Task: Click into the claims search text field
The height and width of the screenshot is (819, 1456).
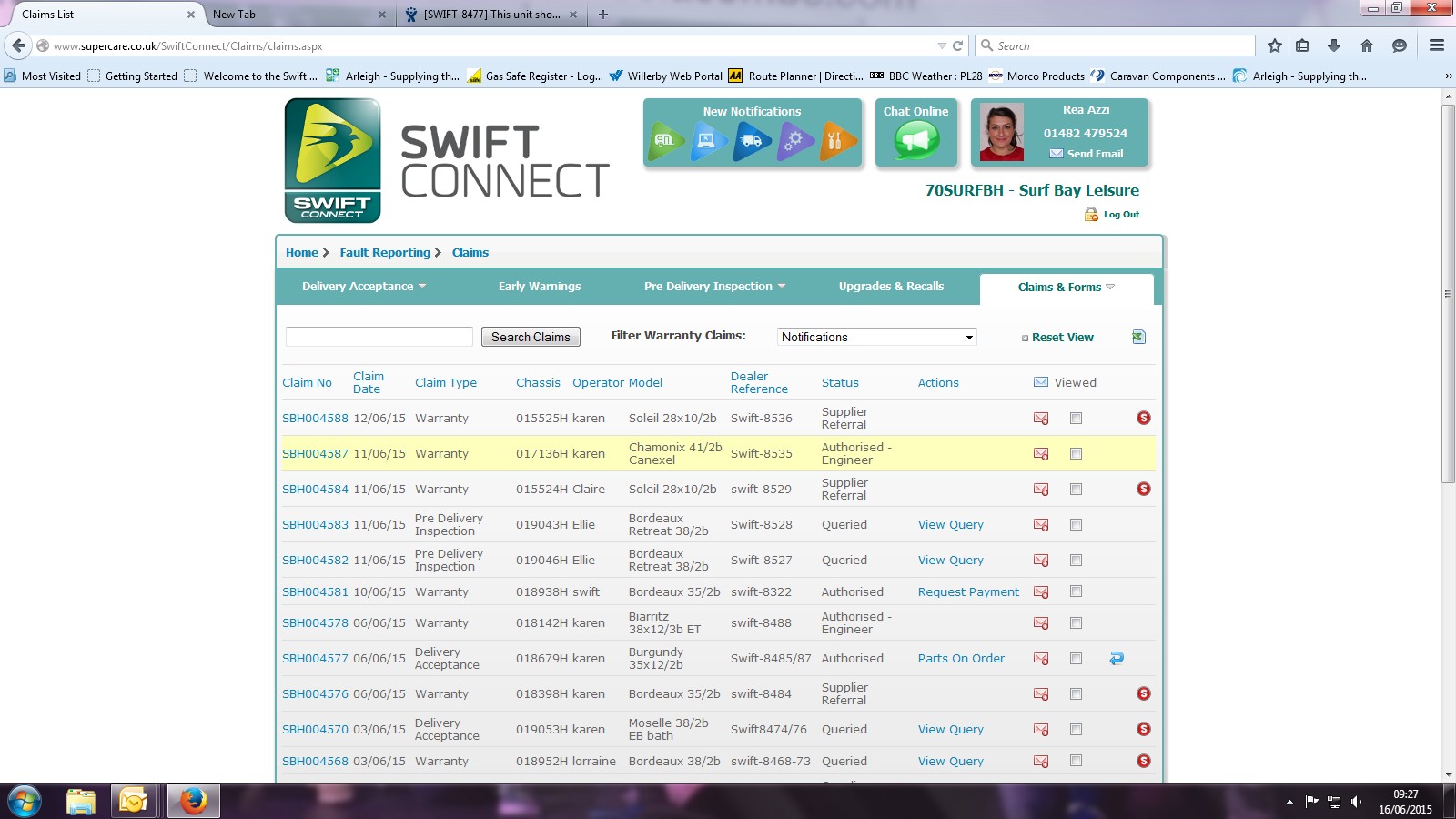Action: (379, 337)
